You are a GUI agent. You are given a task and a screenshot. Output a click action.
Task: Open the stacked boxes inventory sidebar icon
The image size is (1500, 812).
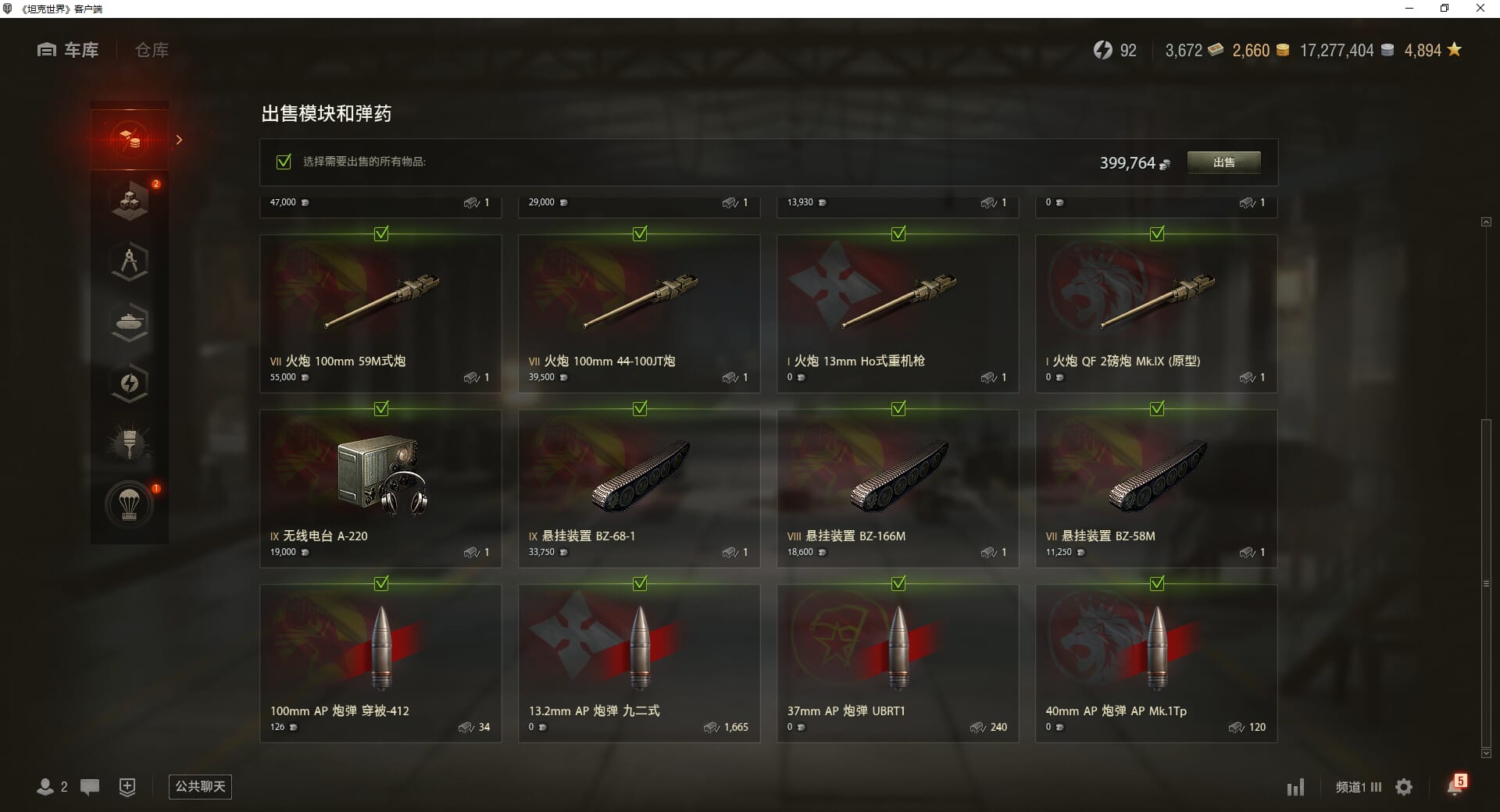[130, 201]
